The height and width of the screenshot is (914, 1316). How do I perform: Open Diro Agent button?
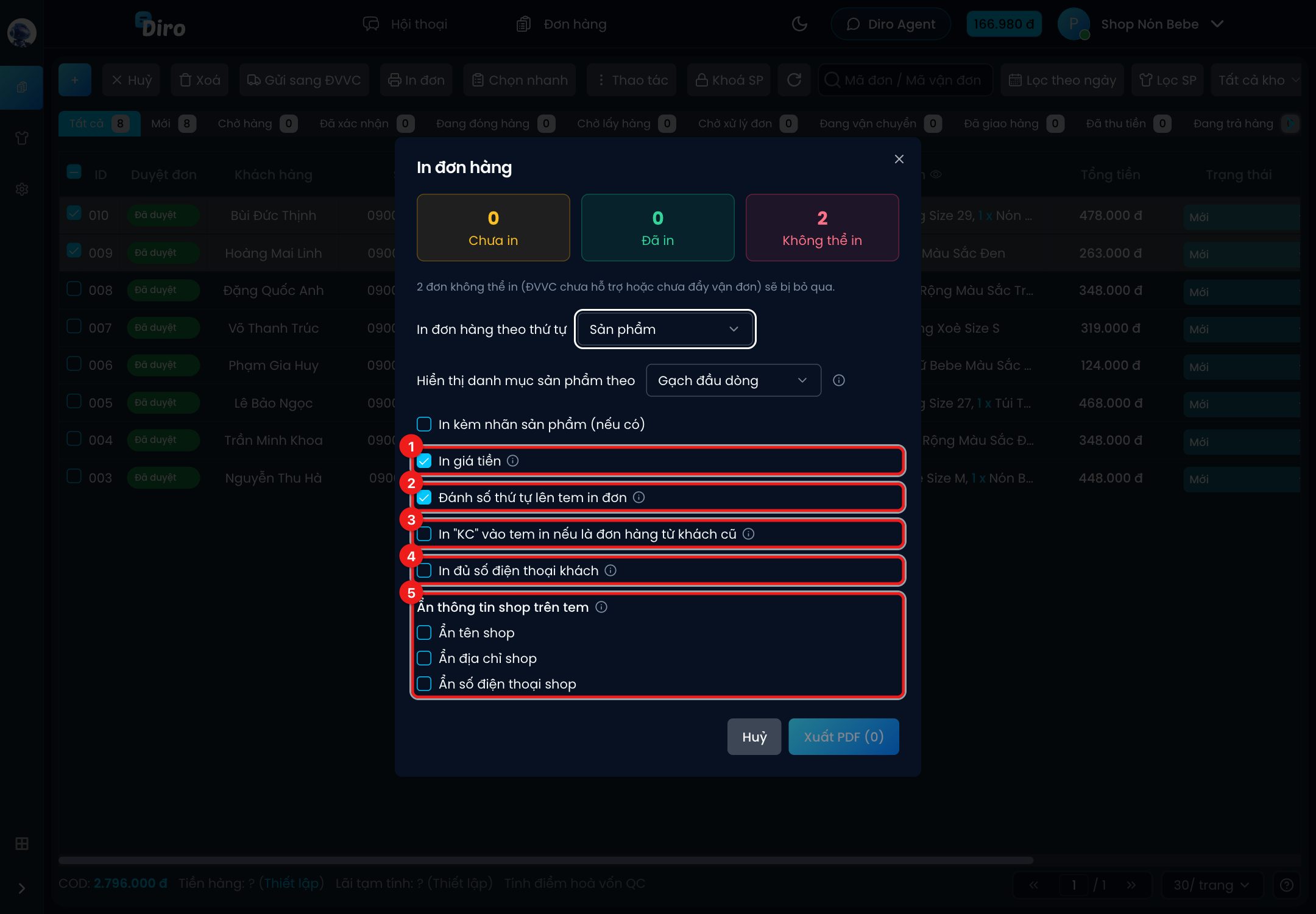(x=891, y=24)
